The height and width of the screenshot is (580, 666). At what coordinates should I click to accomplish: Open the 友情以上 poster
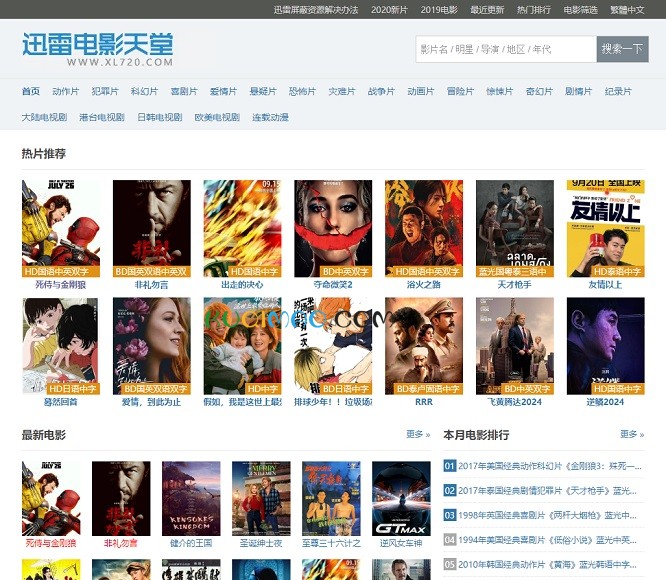tap(606, 228)
